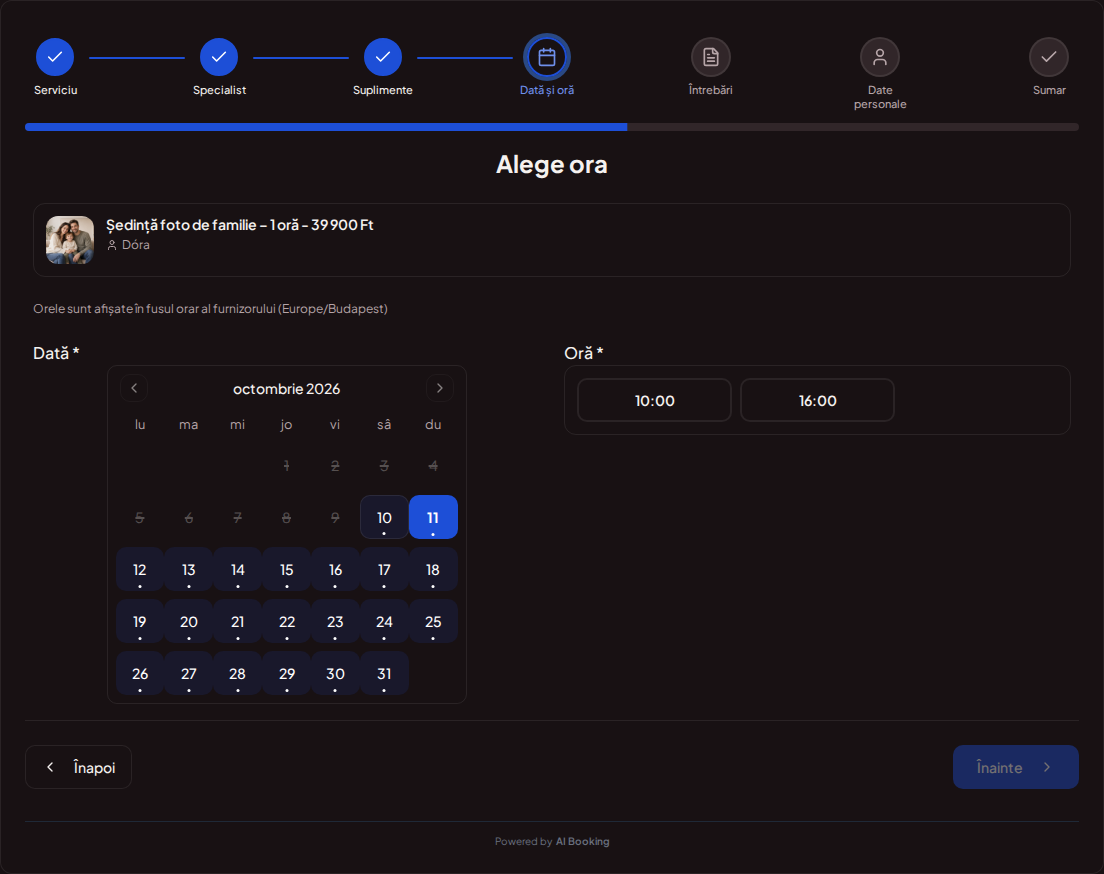Select October 28 on the calendar
The width and height of the screenshot is (1104, 874).
pyautogui.click(x=237, y=674)
